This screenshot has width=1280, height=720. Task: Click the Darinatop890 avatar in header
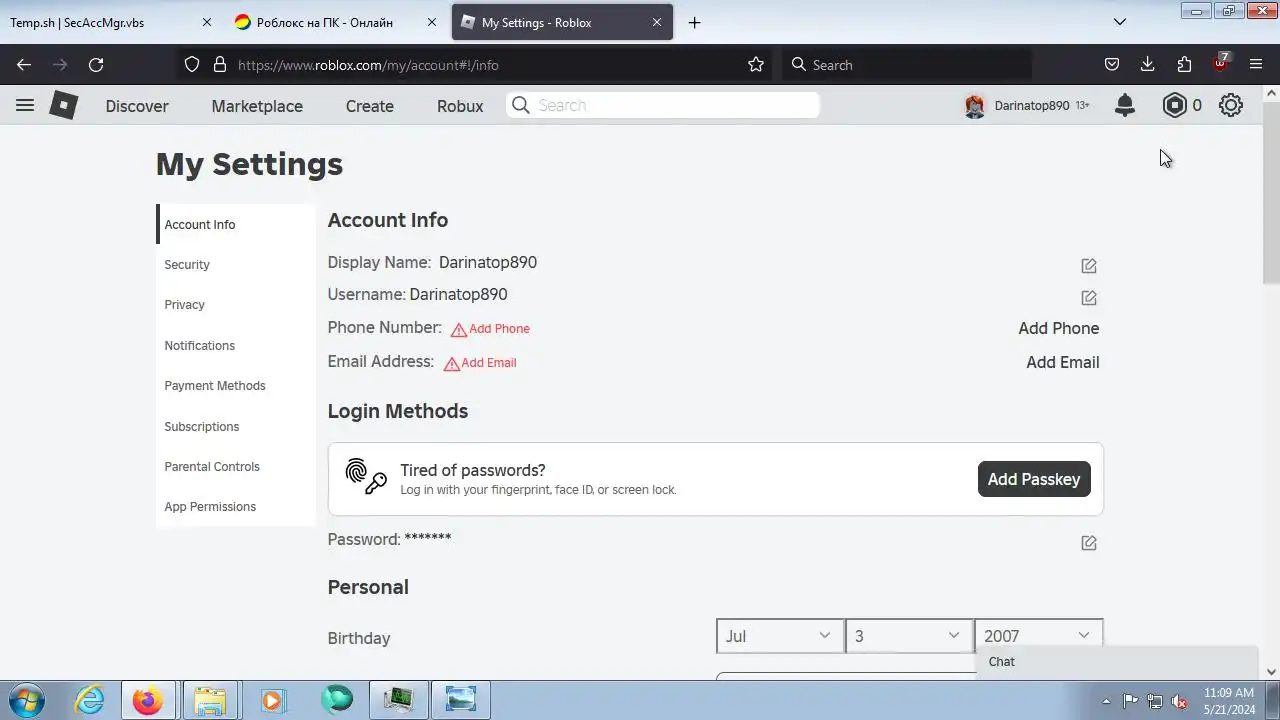tap(974, 105)
